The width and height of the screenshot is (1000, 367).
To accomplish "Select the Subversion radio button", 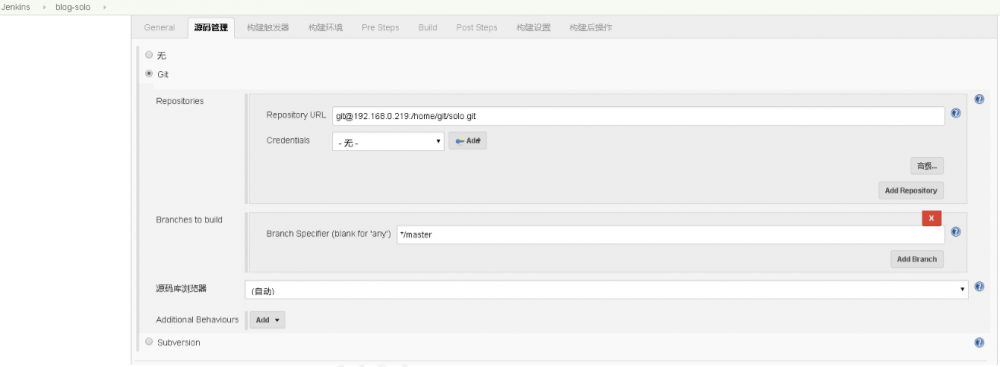I will coord(149,341).
